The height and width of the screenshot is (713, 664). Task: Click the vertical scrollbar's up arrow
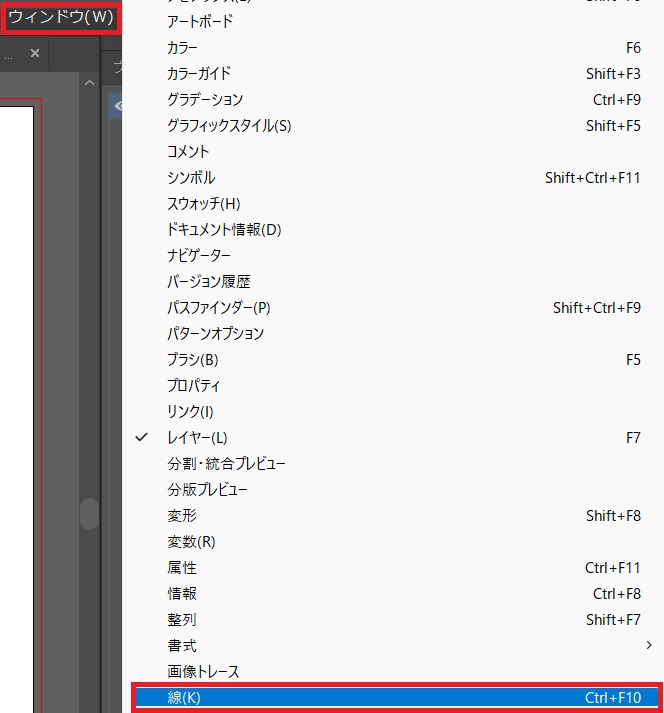[89, 85]
